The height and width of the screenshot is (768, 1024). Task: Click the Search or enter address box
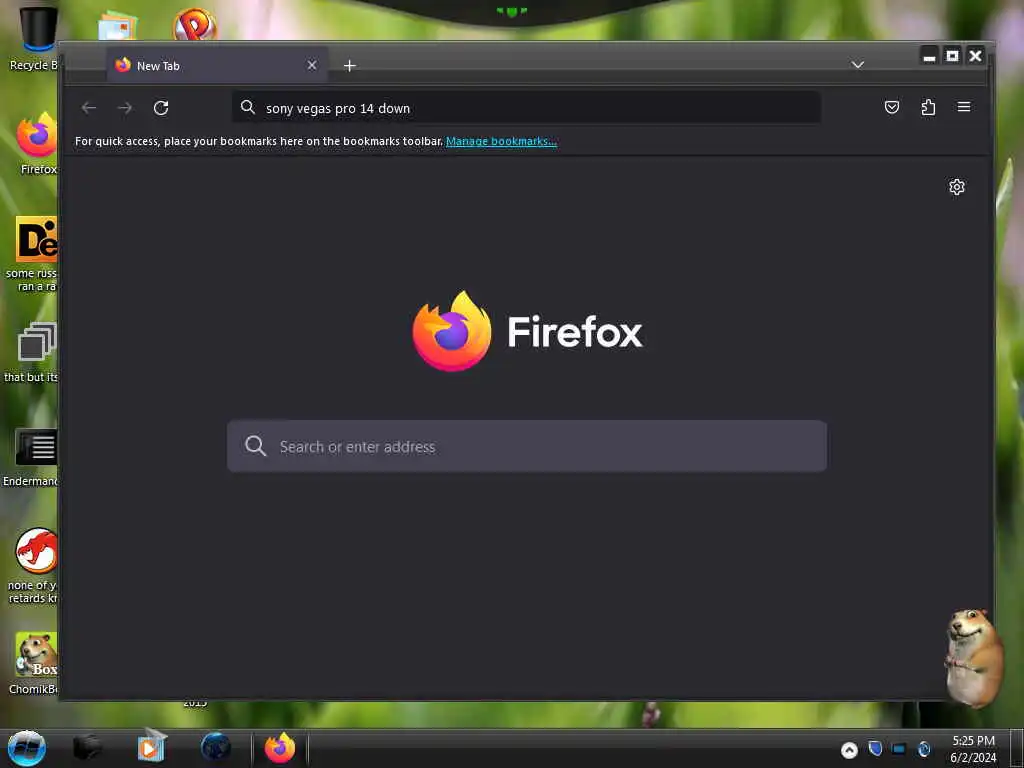point(526,446)
